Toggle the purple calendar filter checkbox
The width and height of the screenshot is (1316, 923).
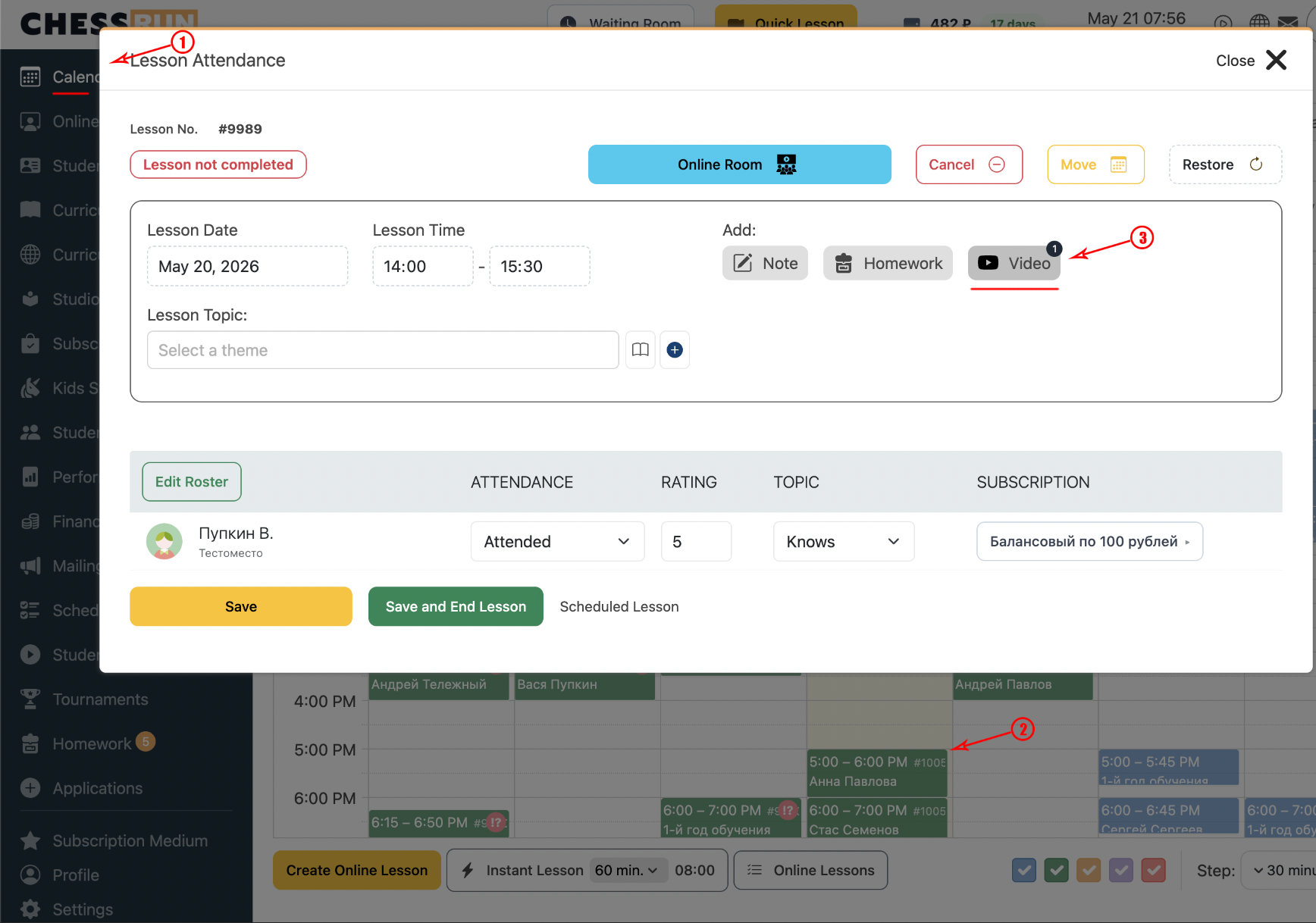[x=1121, y=870]
